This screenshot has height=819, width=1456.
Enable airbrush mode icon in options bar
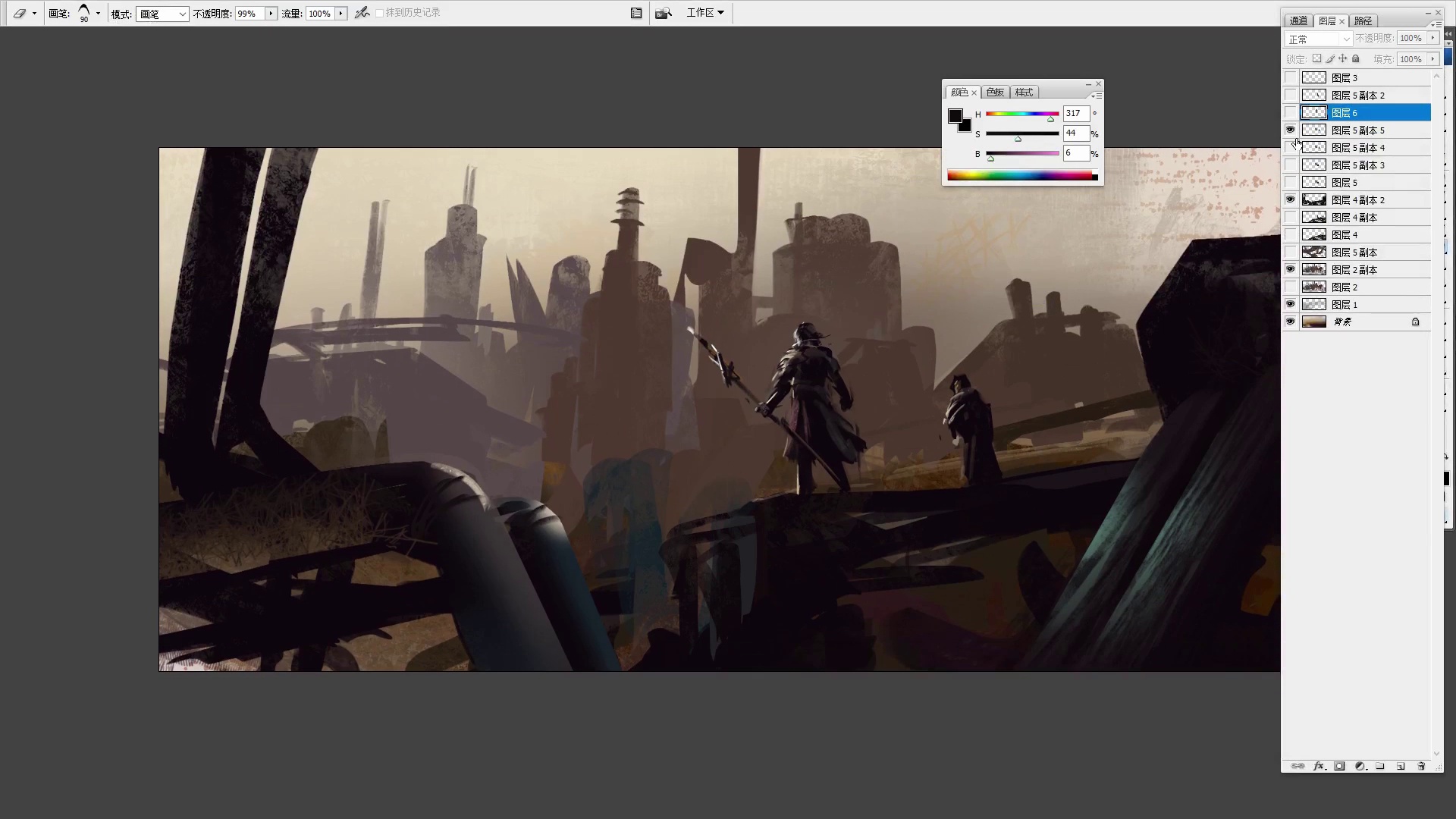tap(362, 13)
